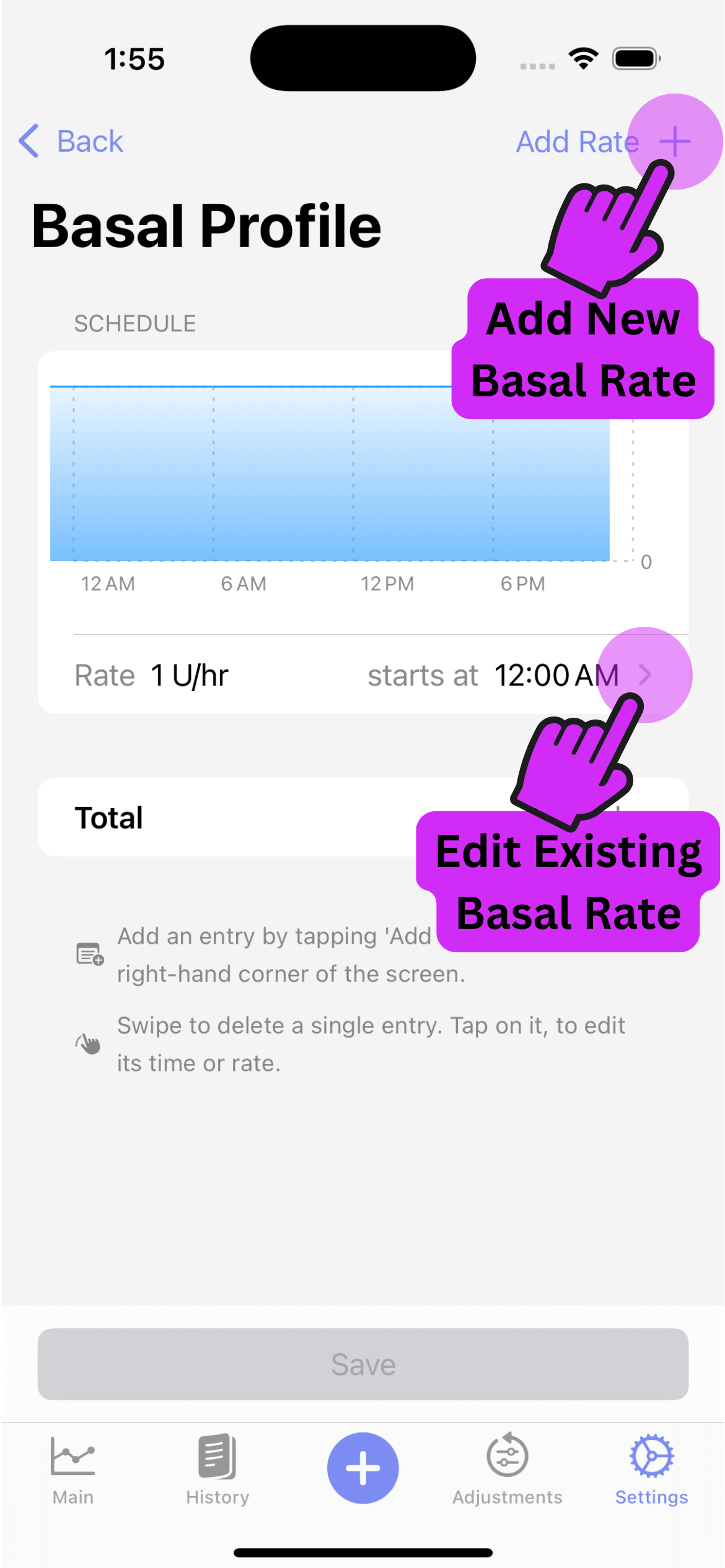Tap the swipe hand hint icon
Image resolution: width=725 pixels, height=1568 pixels.
[89, 1044]
